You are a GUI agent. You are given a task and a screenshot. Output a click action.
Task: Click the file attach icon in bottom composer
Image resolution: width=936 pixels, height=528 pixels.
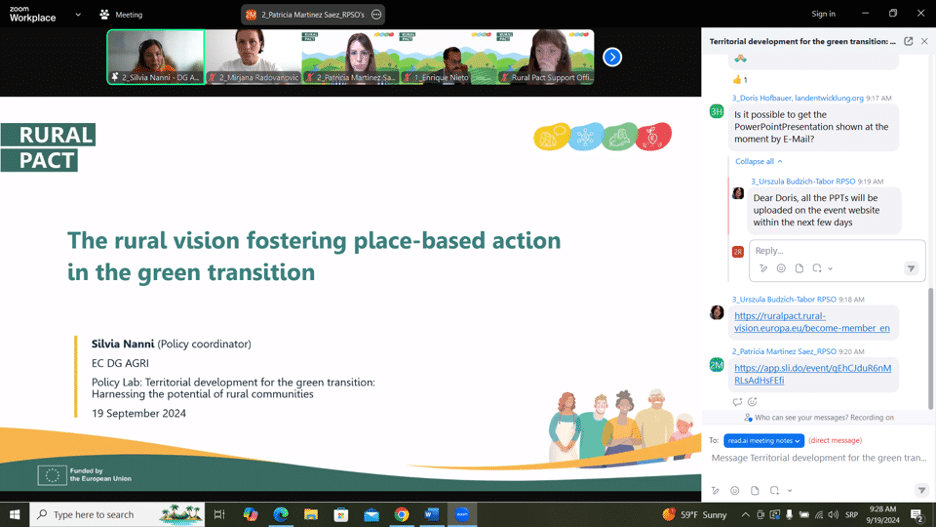[x=755, y=491]
